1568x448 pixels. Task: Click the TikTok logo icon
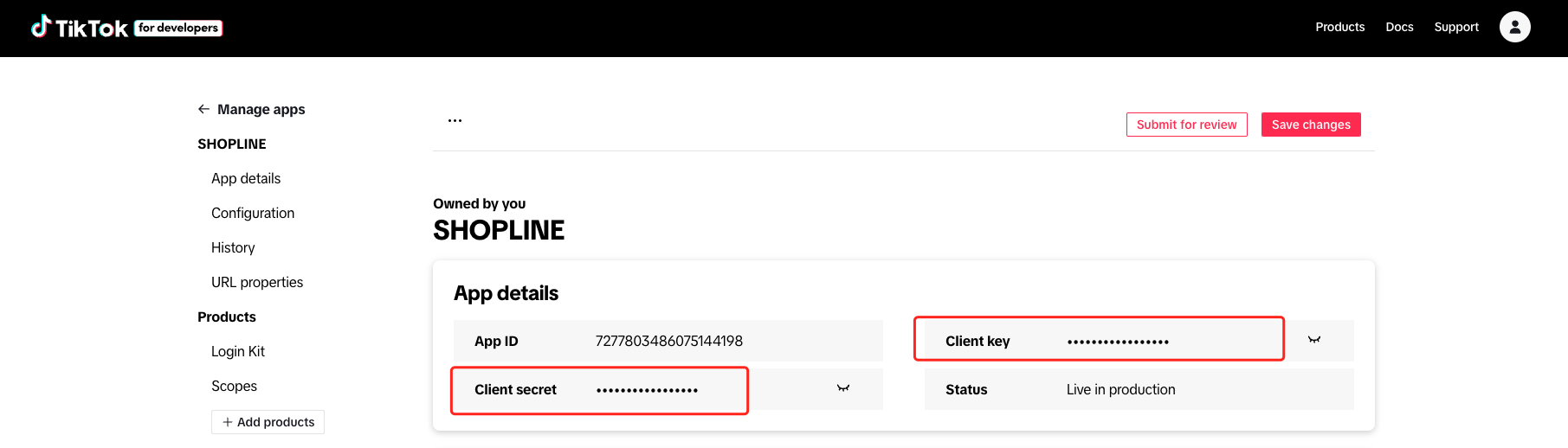[41, 27]
